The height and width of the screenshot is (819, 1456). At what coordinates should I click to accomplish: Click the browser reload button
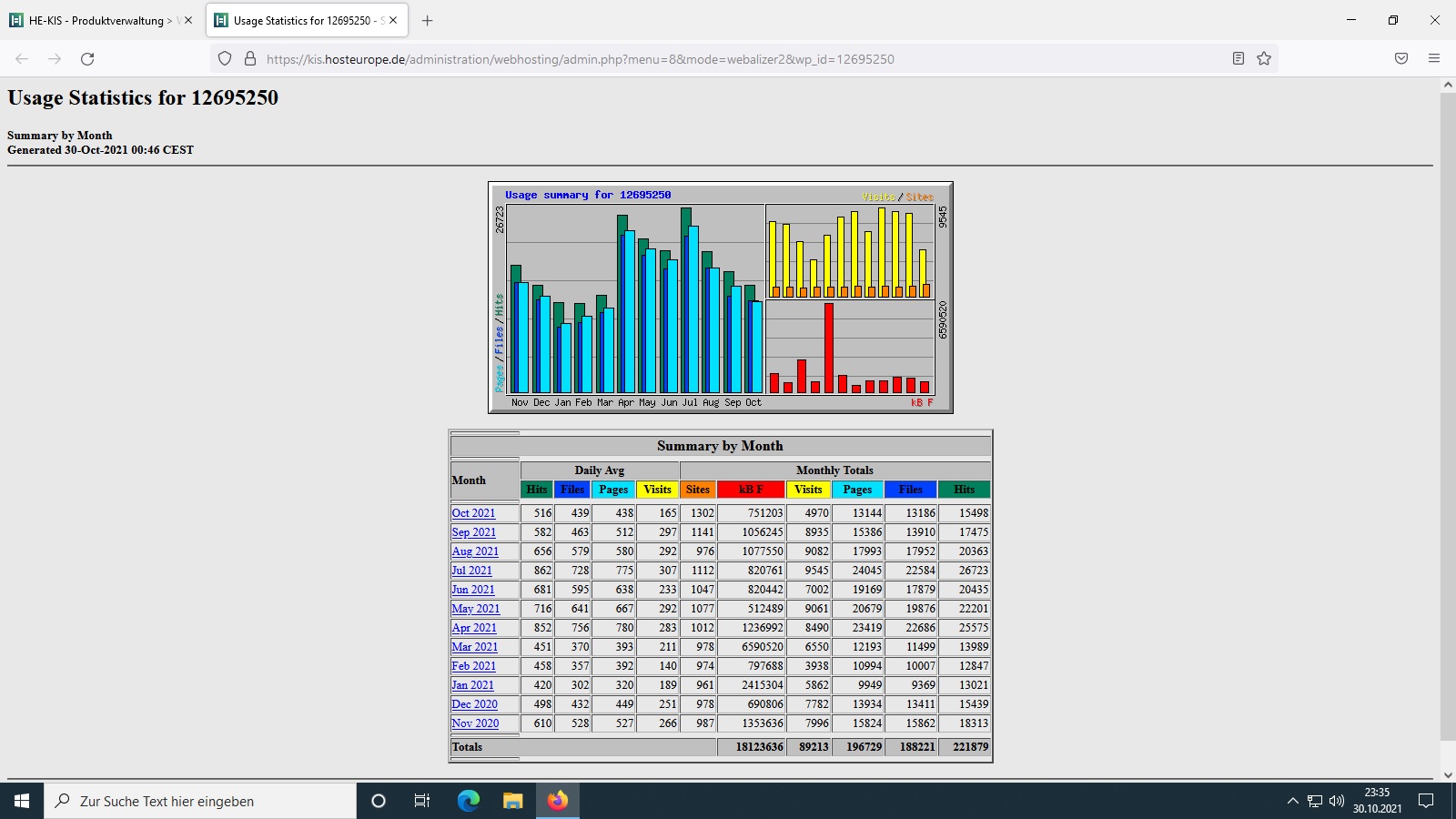(87, 59)
